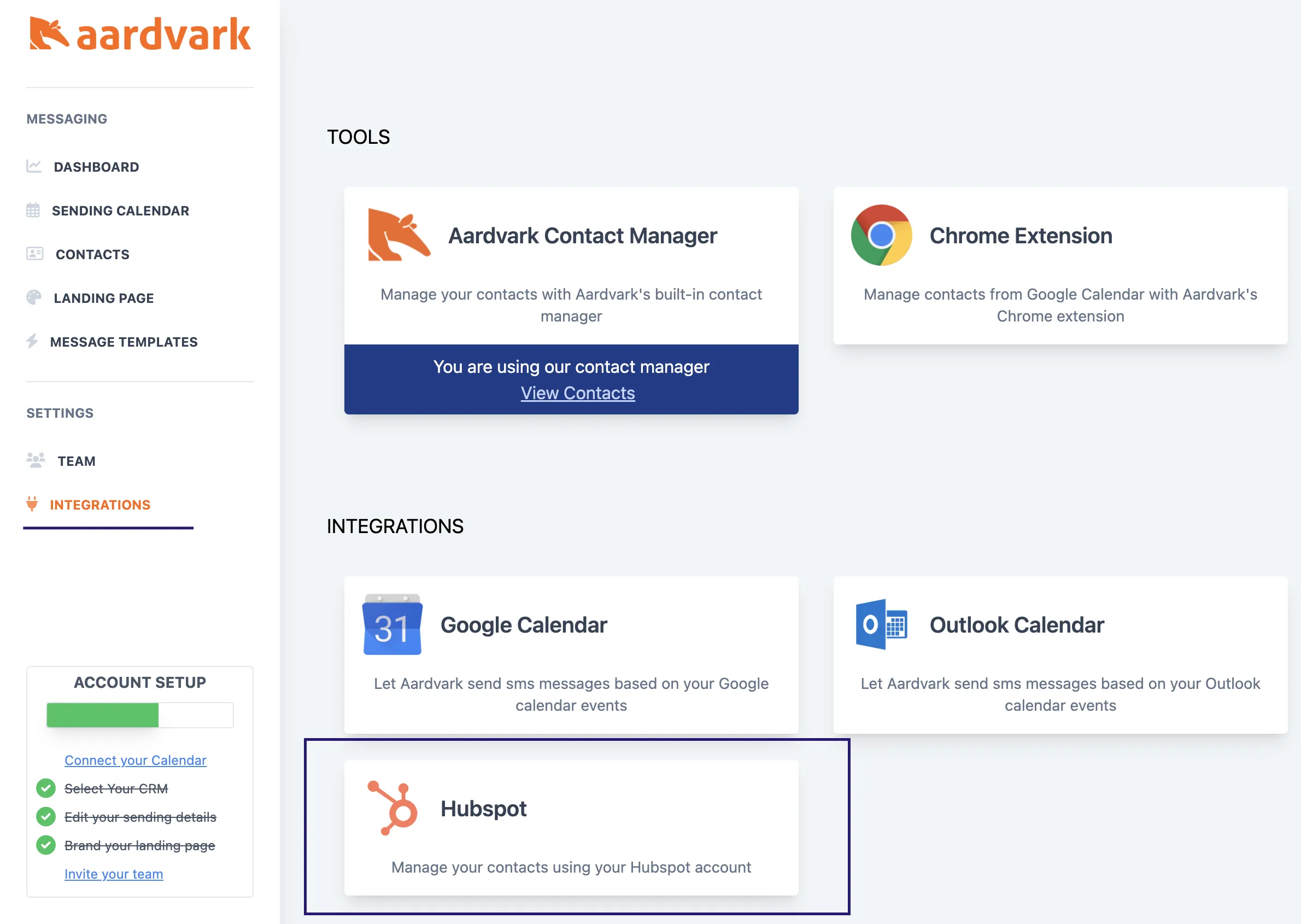Select the Dashboard chart icon

(34, 166)
